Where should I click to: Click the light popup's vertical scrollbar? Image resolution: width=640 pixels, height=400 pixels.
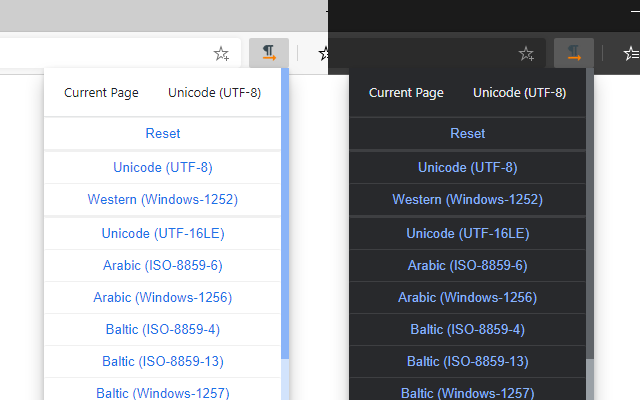286,200
